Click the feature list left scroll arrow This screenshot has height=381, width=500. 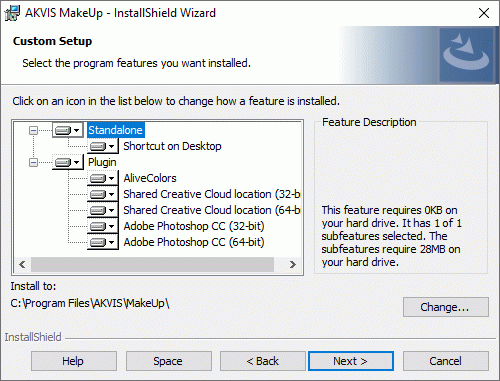[x=22, y=265]
